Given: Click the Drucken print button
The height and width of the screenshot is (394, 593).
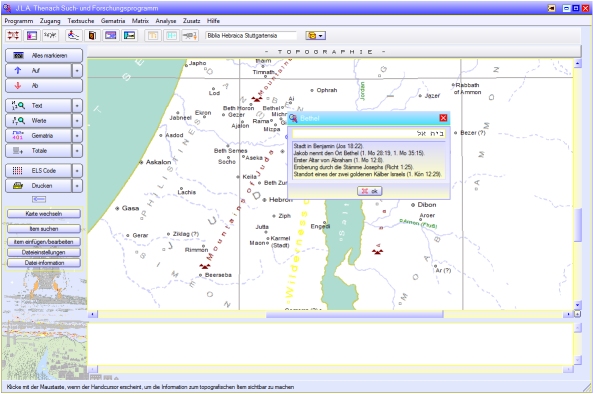Looking at the screenshot, I should [x=39, y=186].
